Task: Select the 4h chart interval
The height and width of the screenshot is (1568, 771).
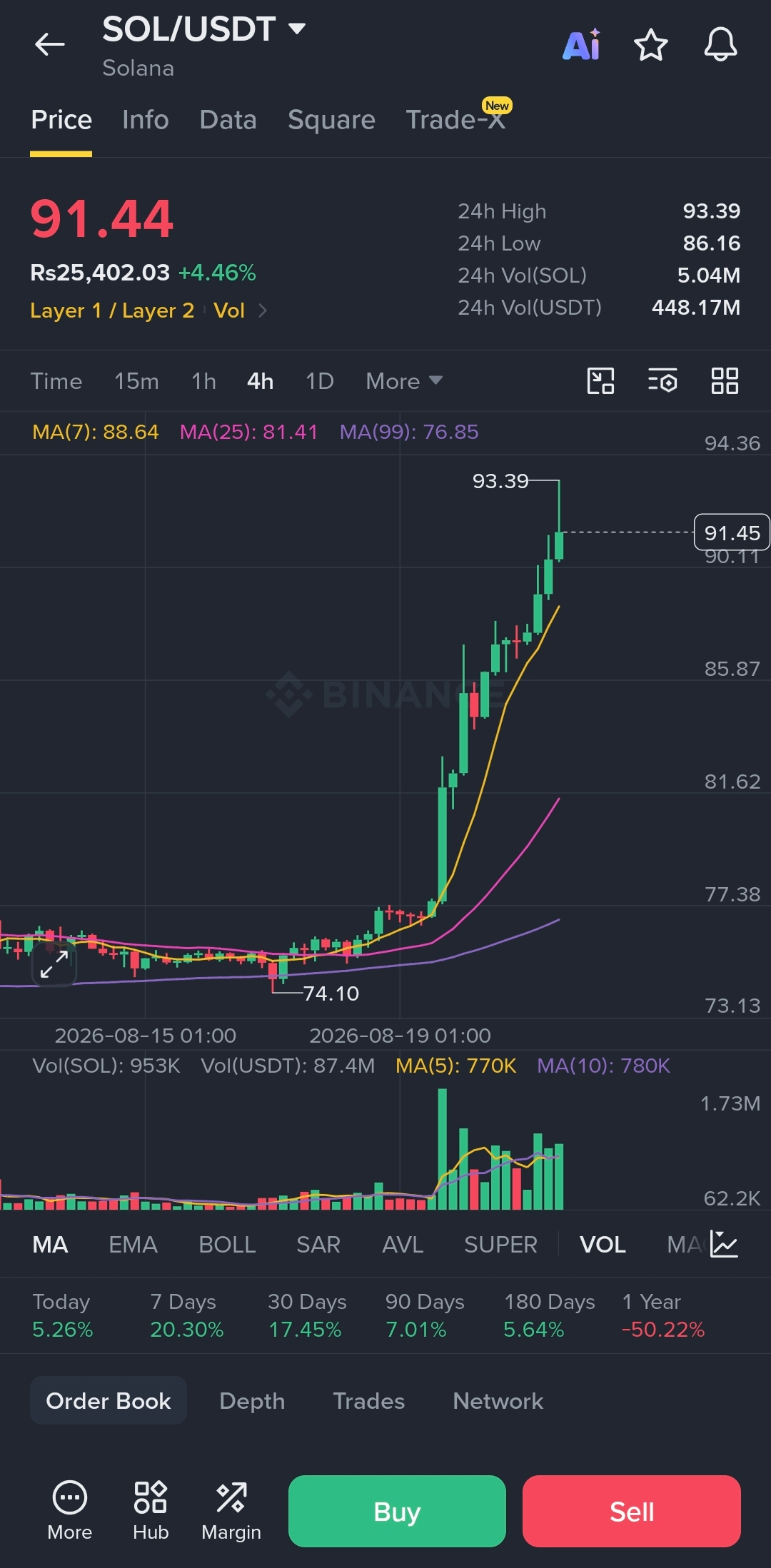Action: tap(261, 381)
